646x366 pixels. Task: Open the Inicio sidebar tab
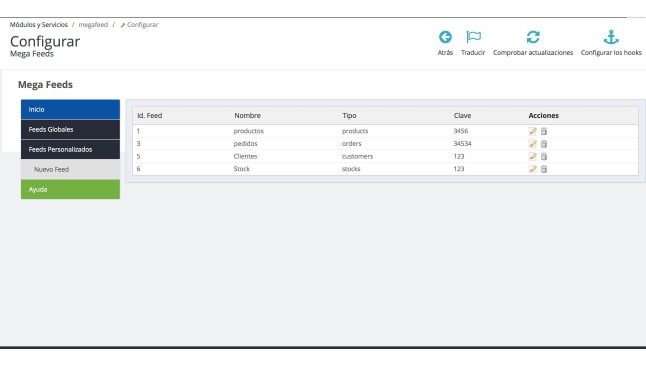(x=70, y=109)
